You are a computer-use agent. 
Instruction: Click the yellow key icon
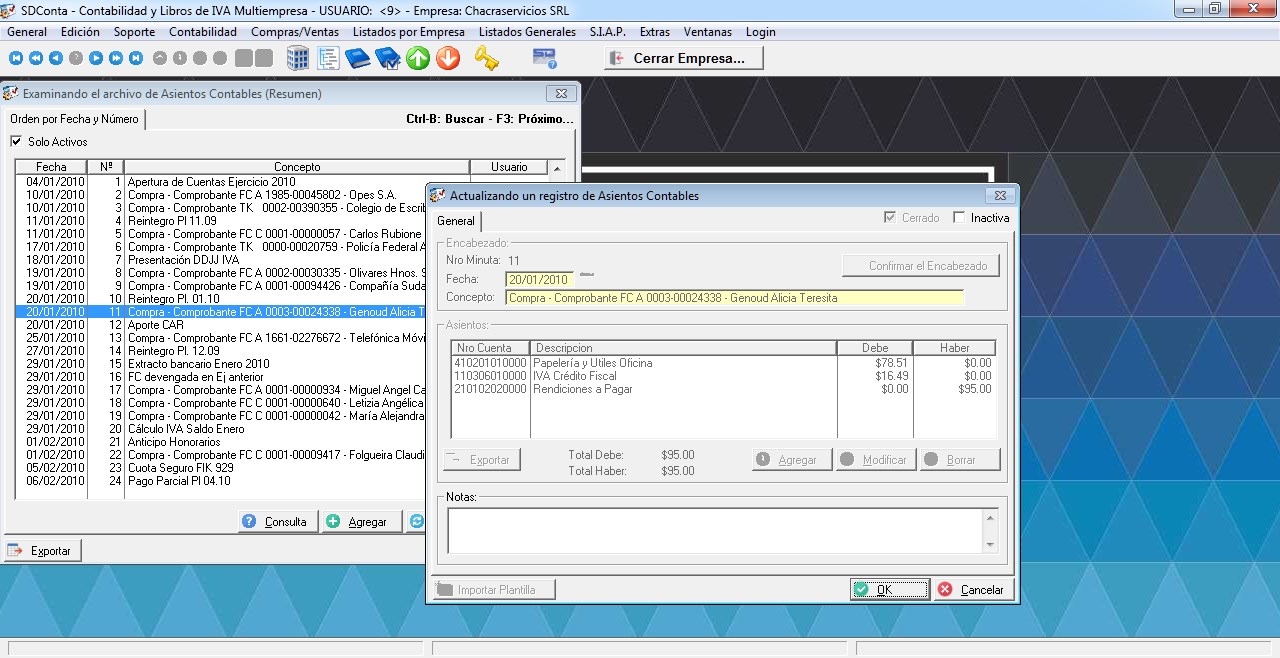coord(486,58)
